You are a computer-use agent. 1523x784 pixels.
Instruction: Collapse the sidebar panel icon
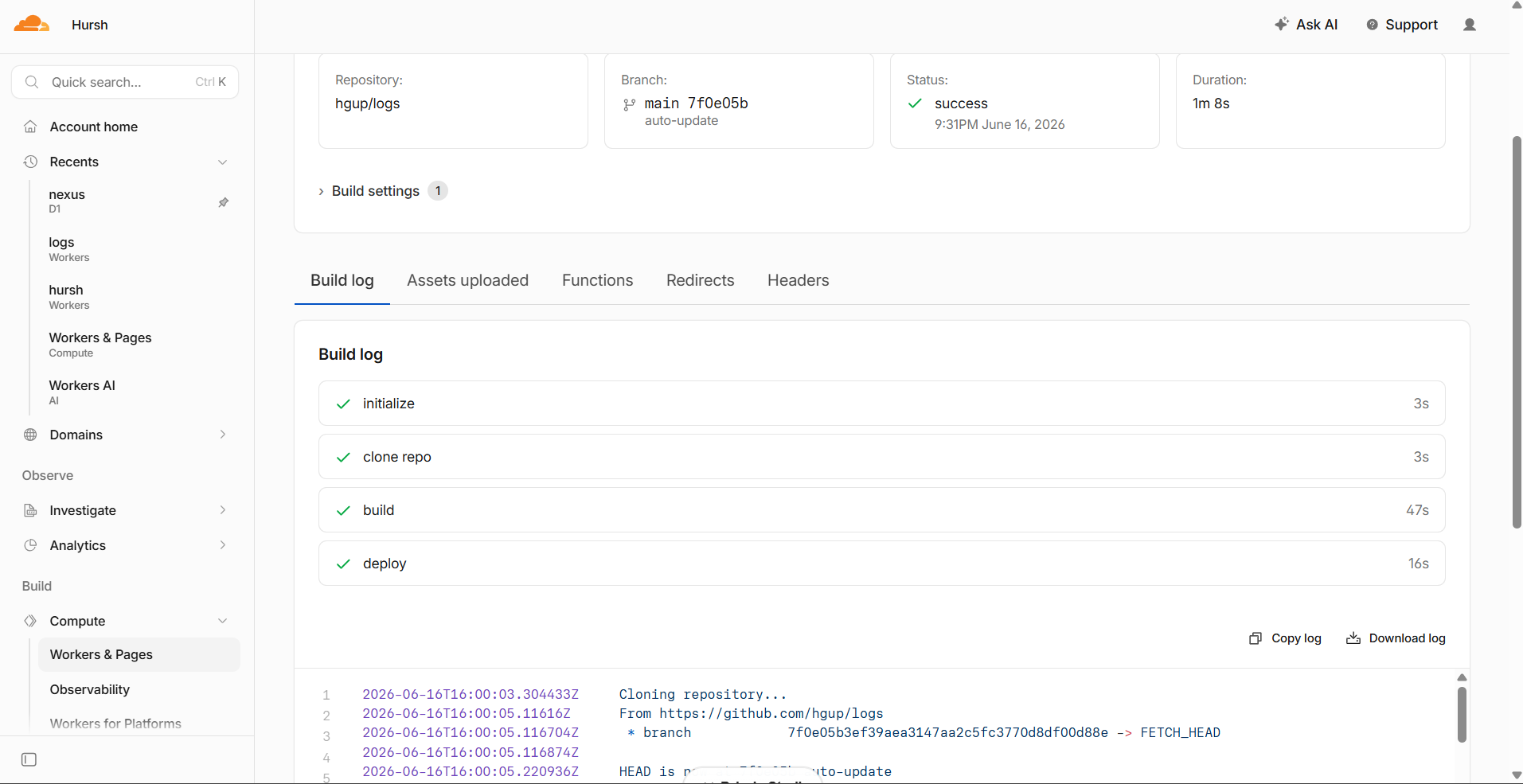[29, 759]
